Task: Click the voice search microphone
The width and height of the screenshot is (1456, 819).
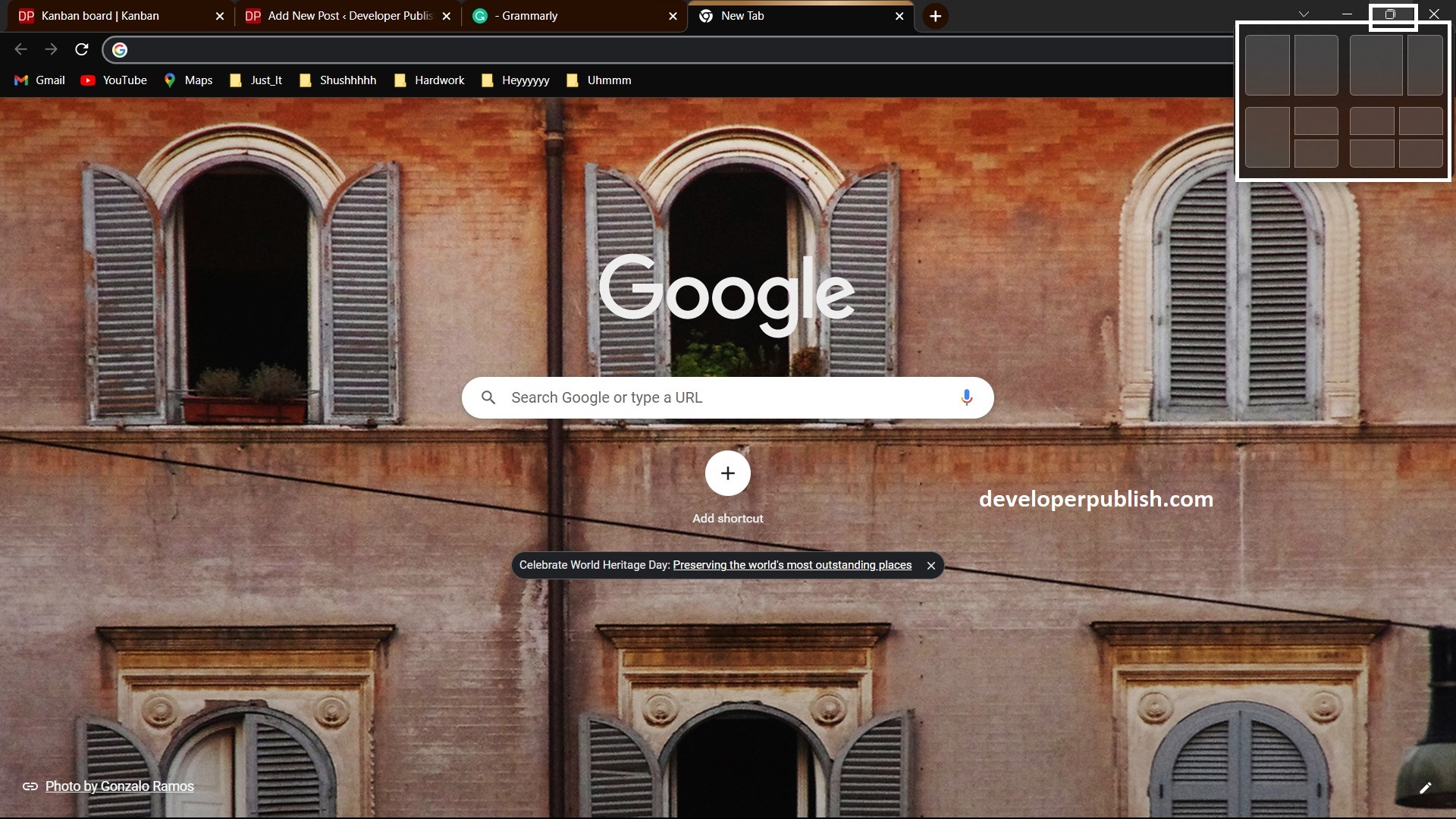Action: 966,397
